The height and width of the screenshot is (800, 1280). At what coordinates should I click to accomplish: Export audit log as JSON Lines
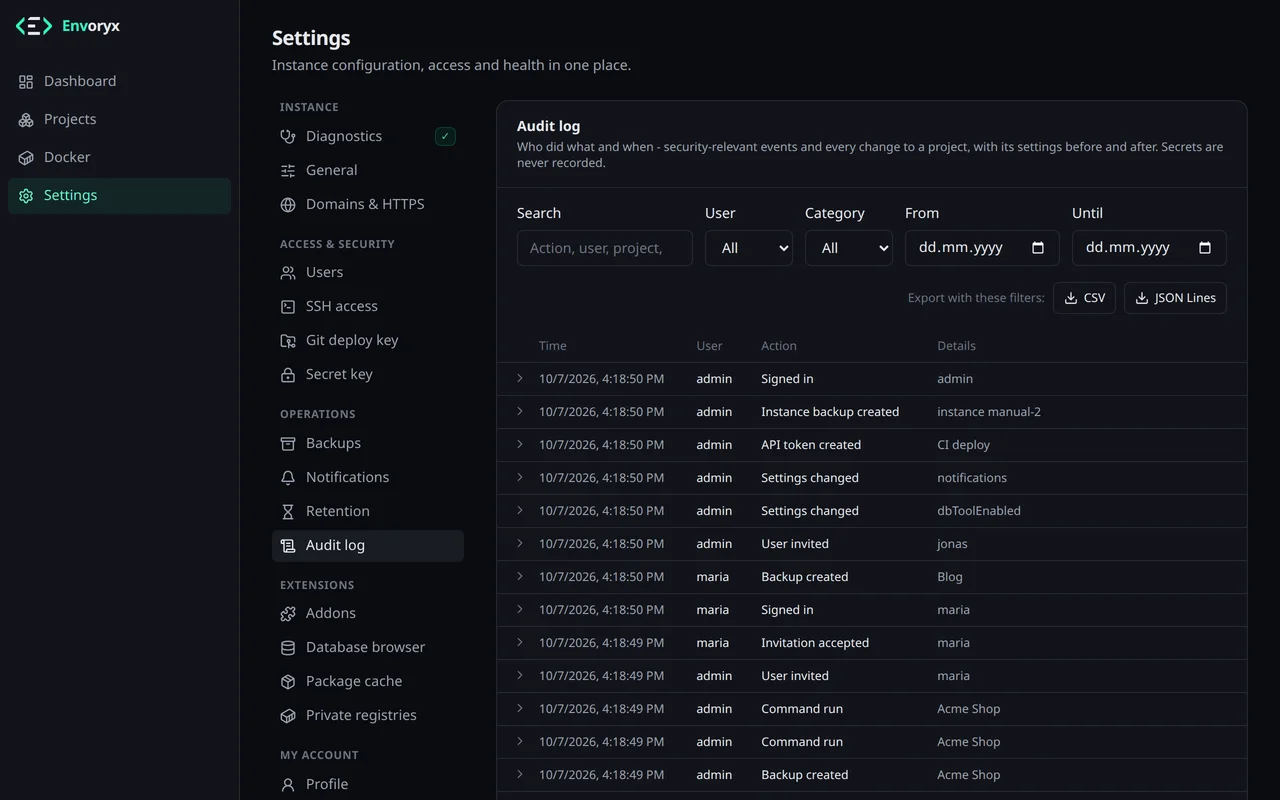[x=1175, y=298]
